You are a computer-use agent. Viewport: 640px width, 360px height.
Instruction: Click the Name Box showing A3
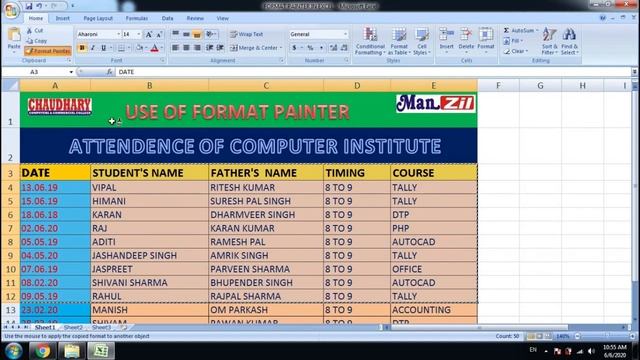34,72
